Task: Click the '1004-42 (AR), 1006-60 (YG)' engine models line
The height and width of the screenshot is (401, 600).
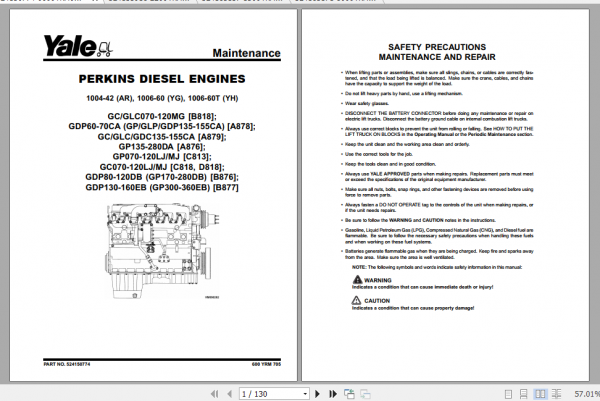Action: 162,98
